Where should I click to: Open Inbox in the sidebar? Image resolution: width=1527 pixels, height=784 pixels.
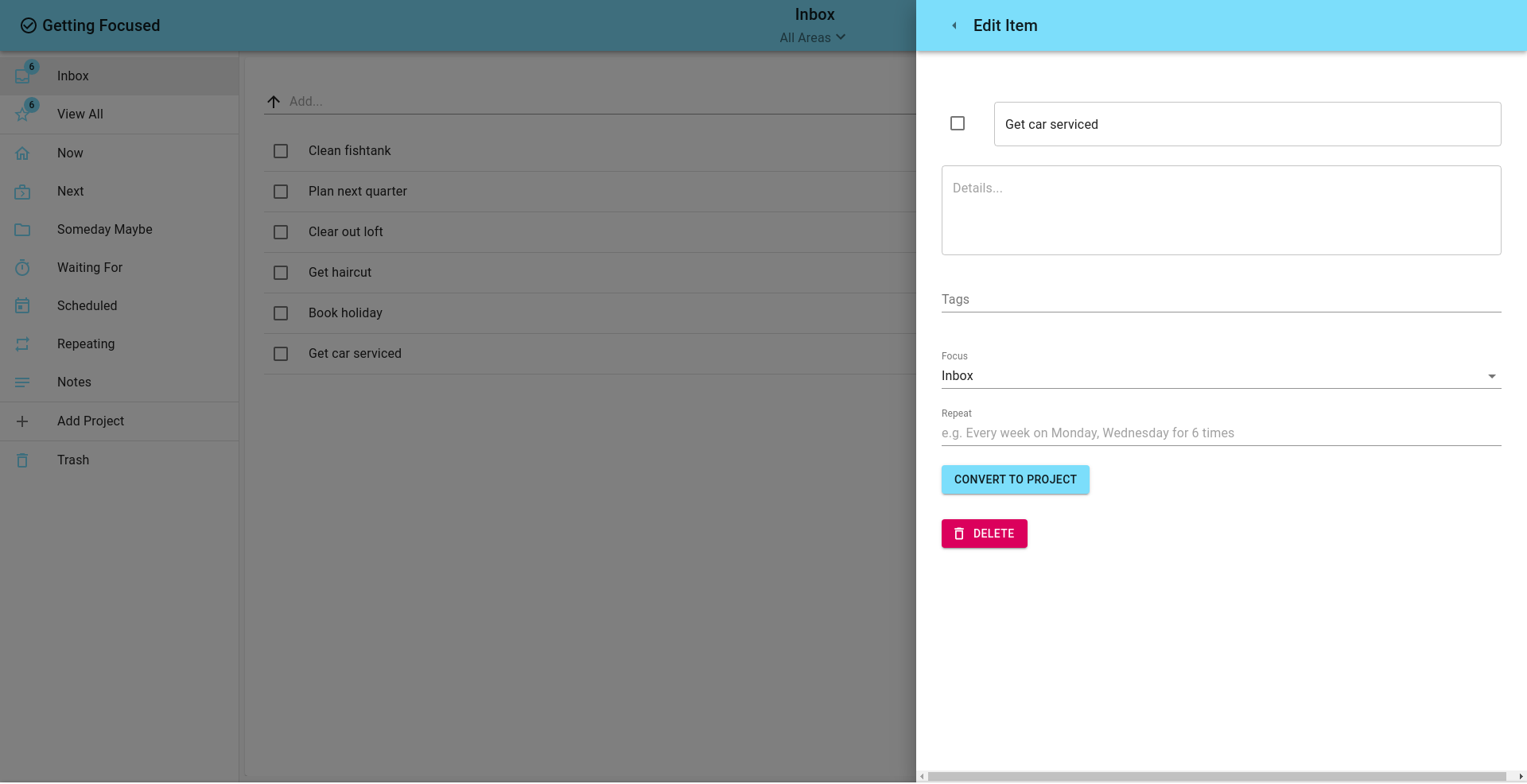[x=119, y=76]
